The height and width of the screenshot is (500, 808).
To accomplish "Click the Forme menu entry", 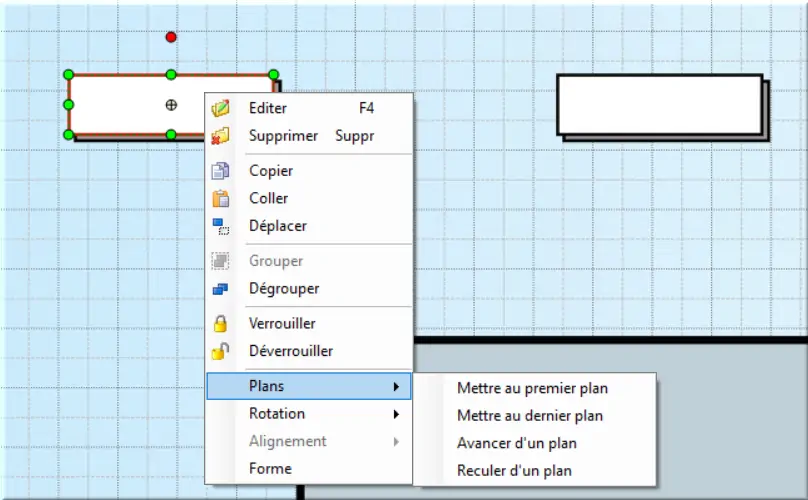I will tap(309, 469).
